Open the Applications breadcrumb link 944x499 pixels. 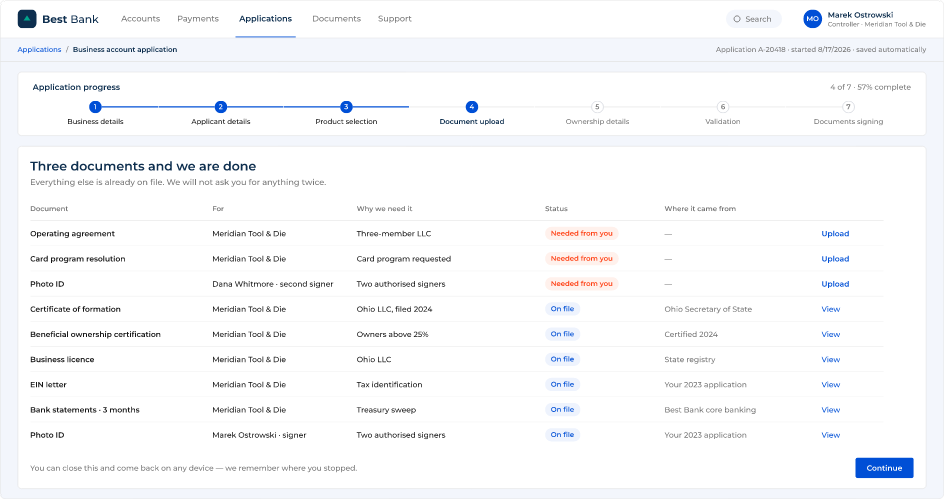[39, 49]
